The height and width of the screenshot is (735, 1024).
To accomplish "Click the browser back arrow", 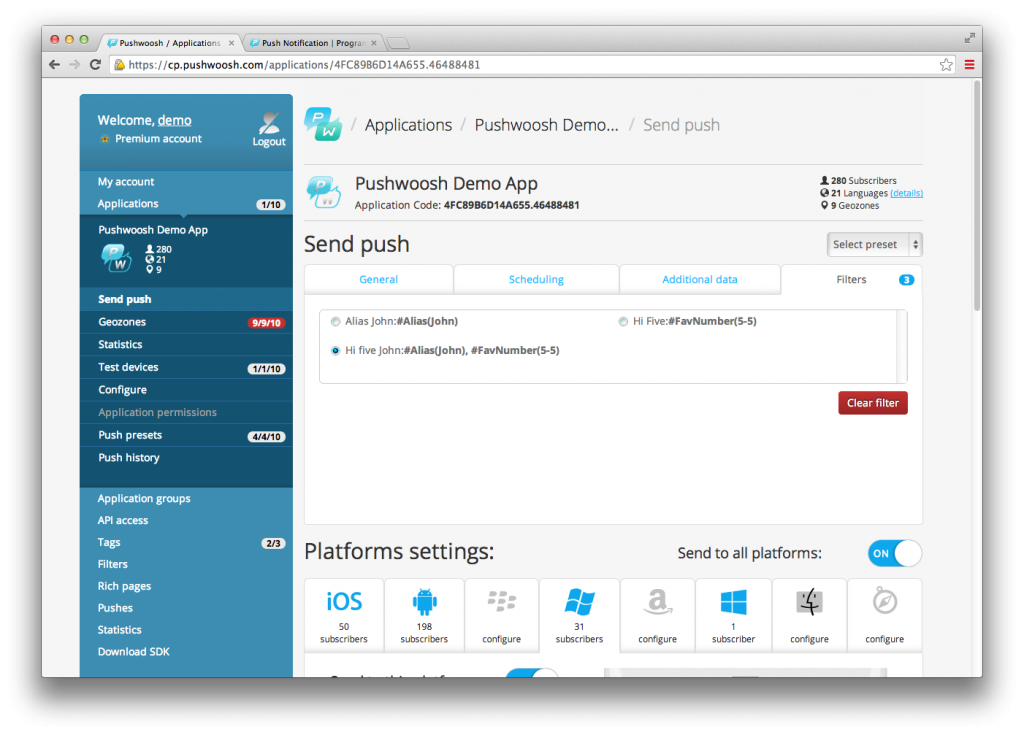I will [x=54, y=65].
